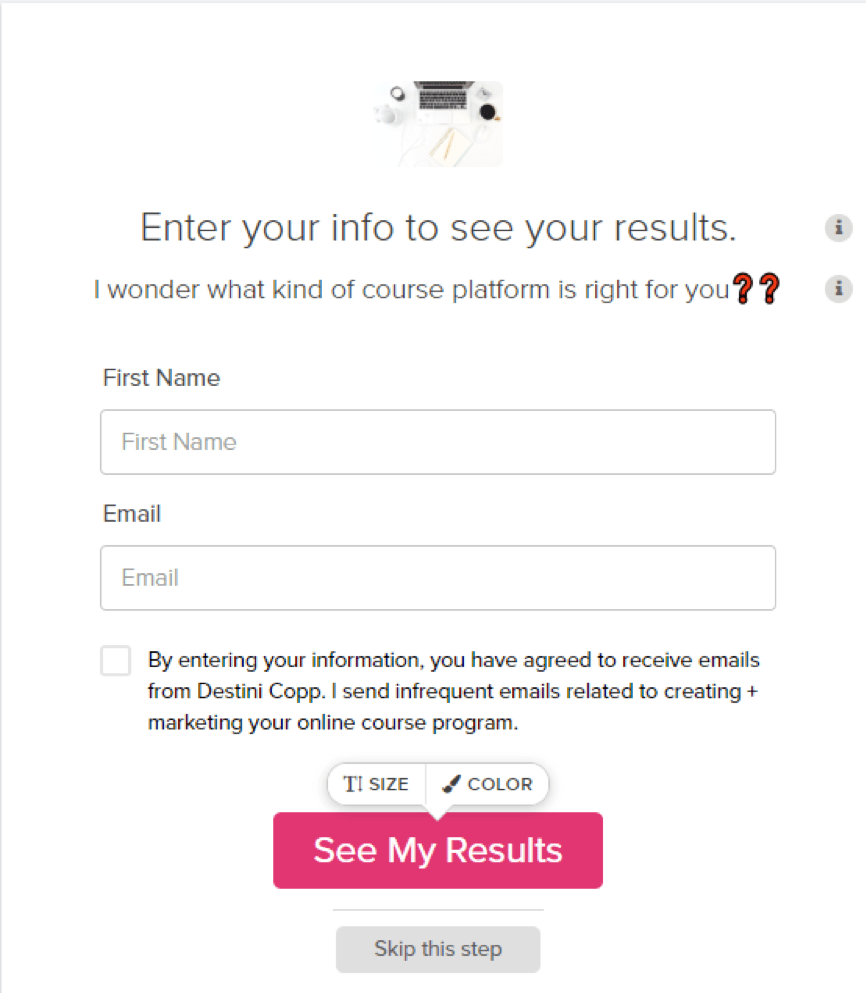
Task: Click the COLOR option in the floating toolbar
Action: [x=487, y=784]
